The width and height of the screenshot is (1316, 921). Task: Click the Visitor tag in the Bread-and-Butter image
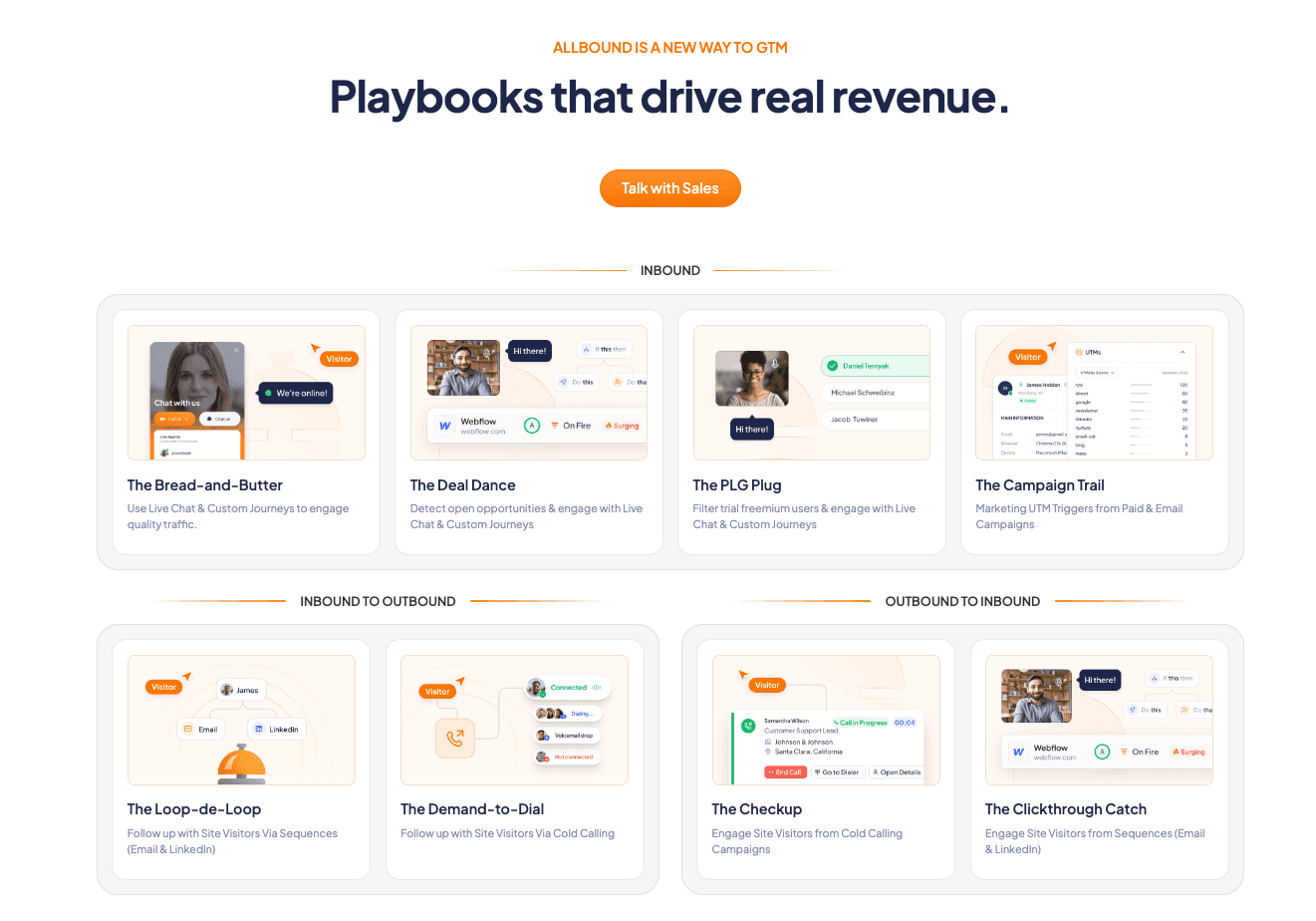[x=340, y=359]
